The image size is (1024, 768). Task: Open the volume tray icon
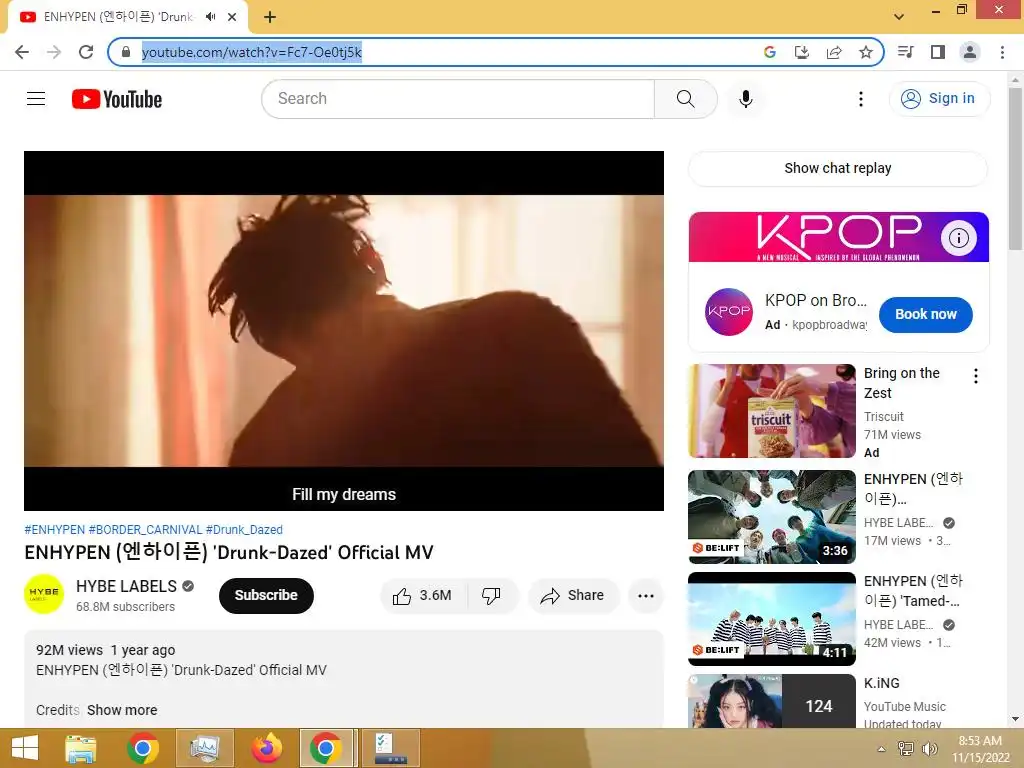(929, 749)
